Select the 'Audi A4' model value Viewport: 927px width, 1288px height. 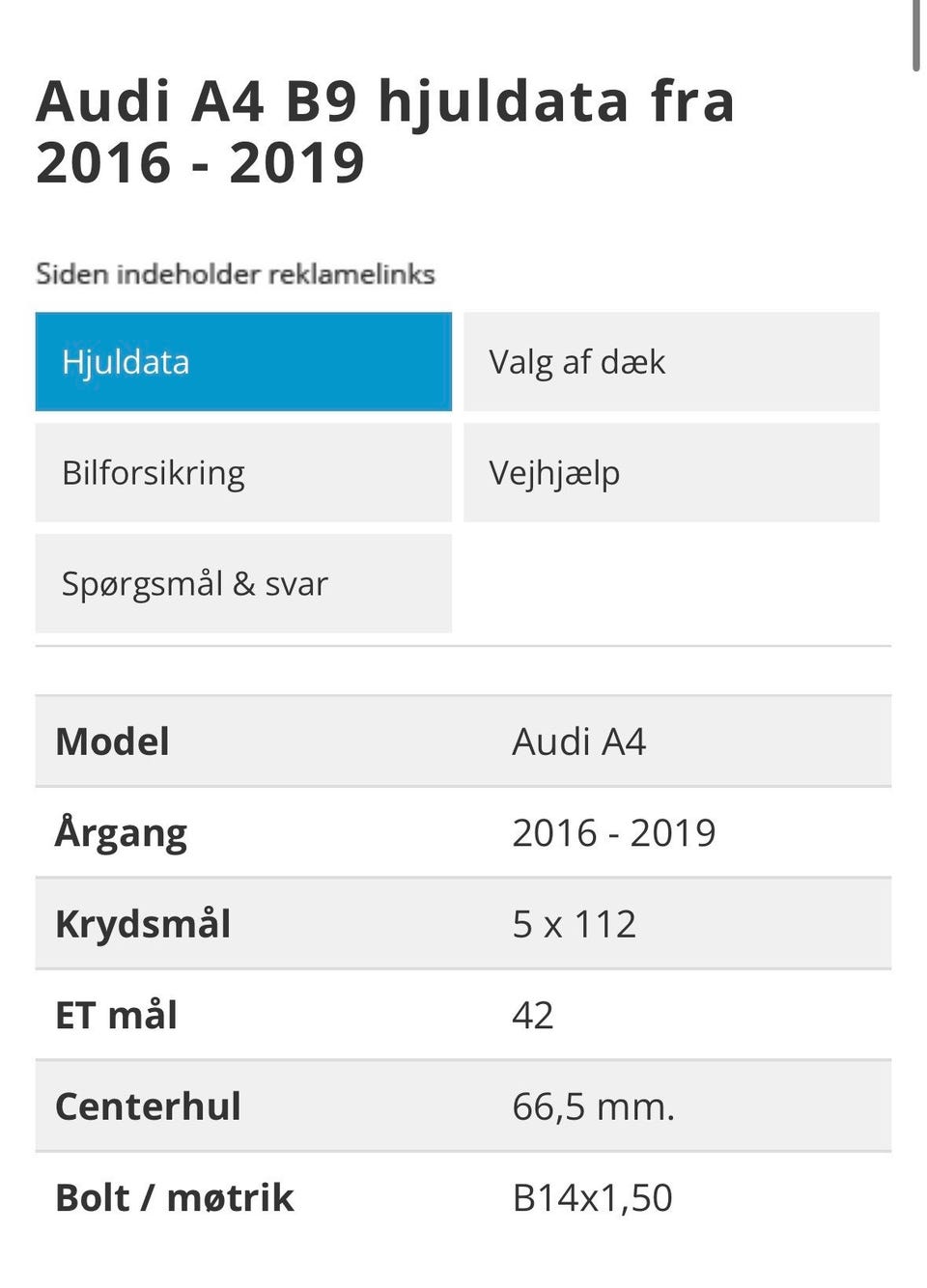click(x=578, y=742)
